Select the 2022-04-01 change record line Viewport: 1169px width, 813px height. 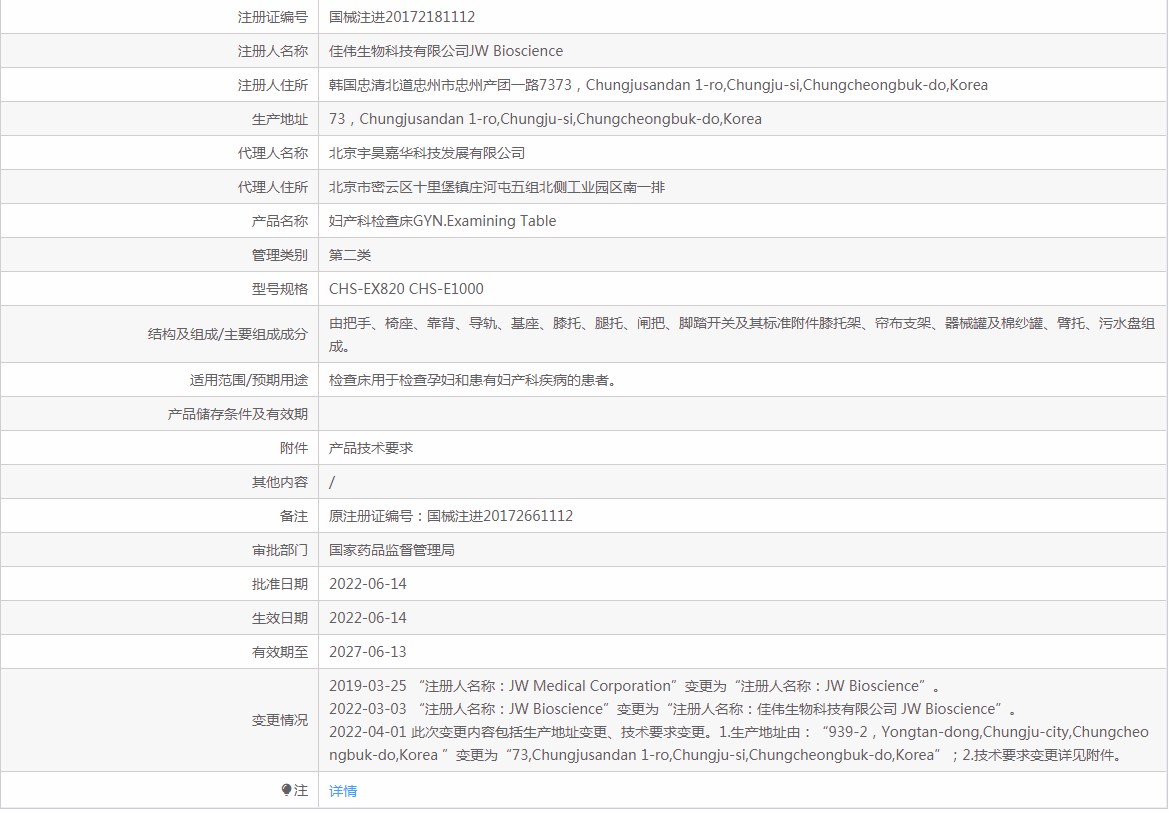(739, 743)
